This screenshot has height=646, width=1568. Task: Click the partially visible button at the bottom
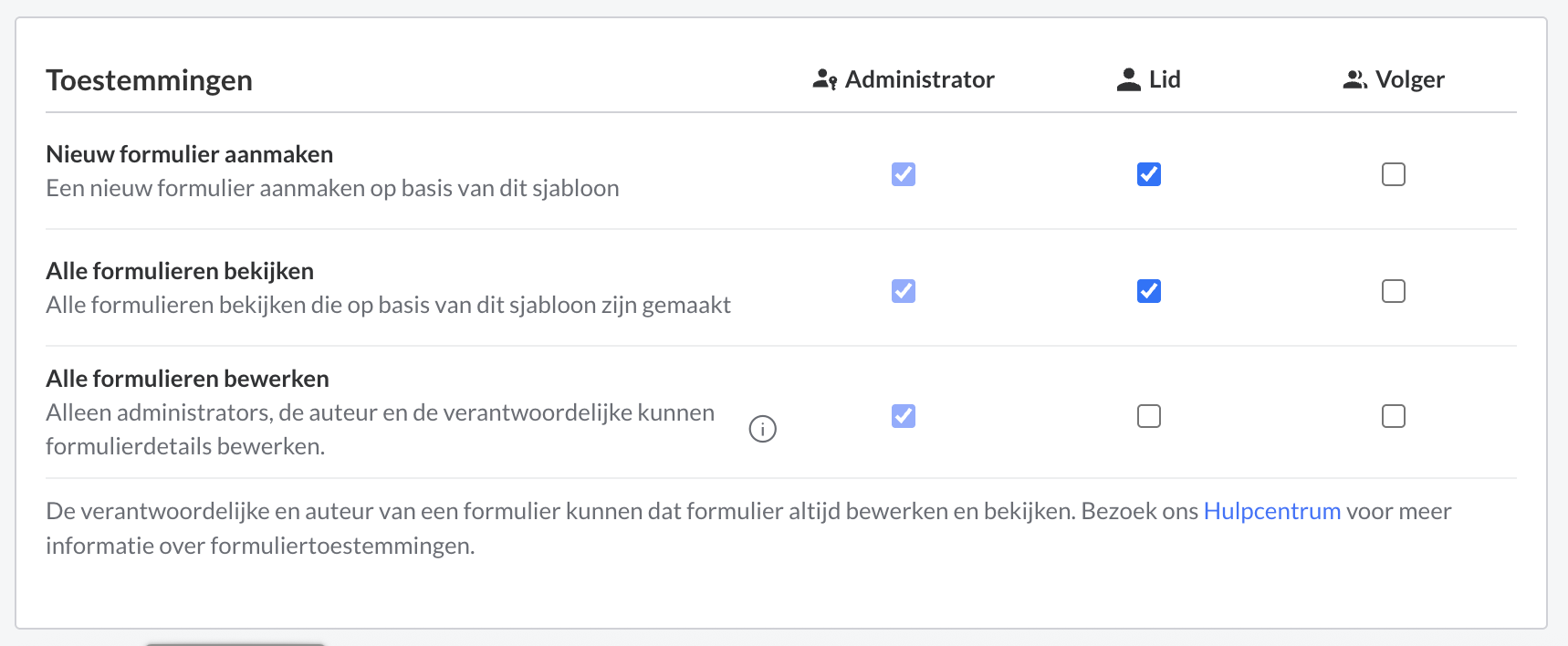tap(234, 642)
